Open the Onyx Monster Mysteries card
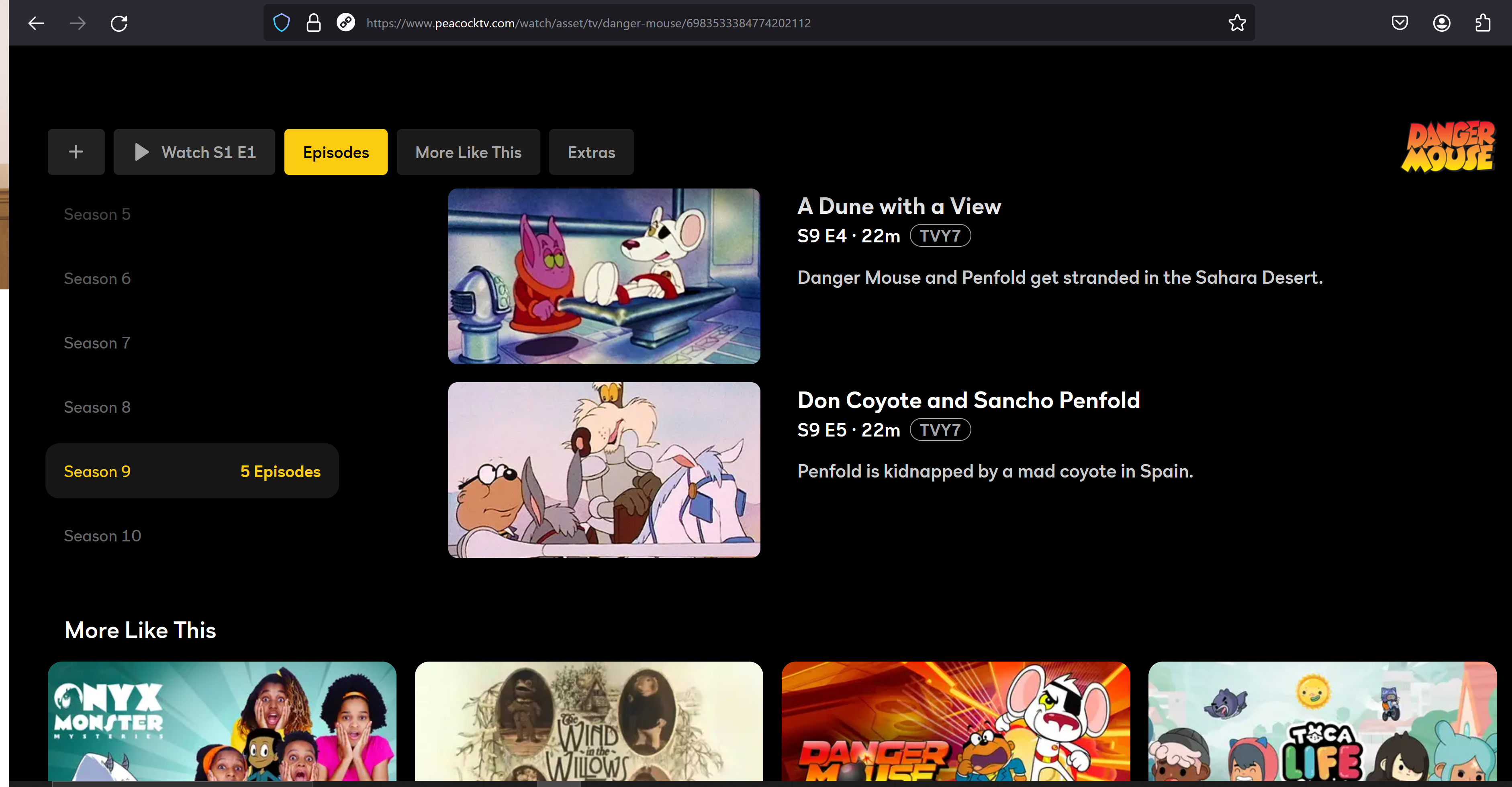 point(222,721)
